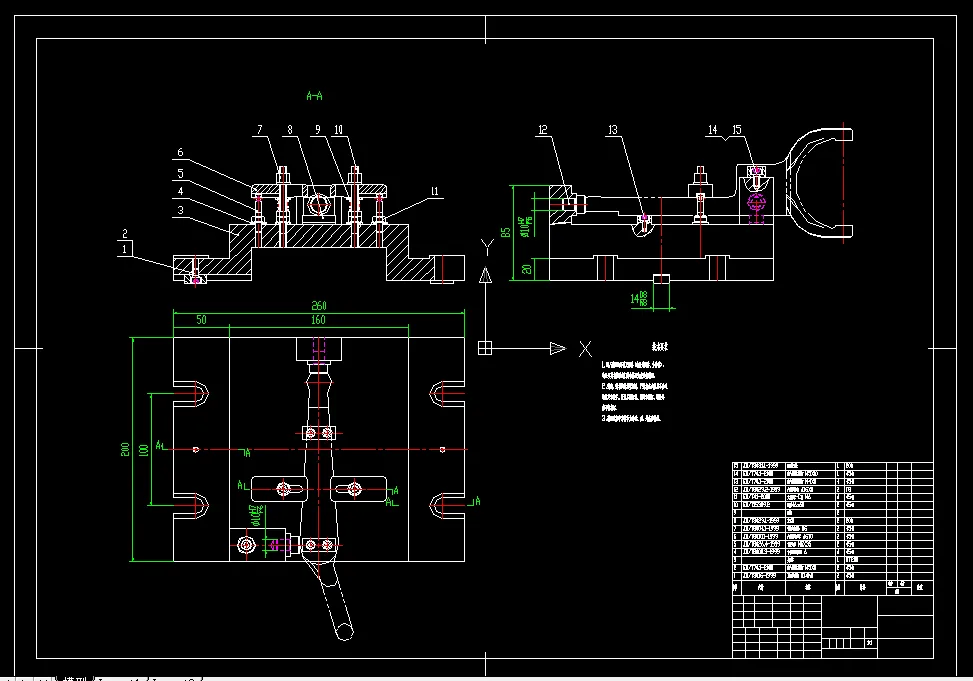Screen dimensions: 973x681
Task: Select part callout number 12
Action: [543, 130]
